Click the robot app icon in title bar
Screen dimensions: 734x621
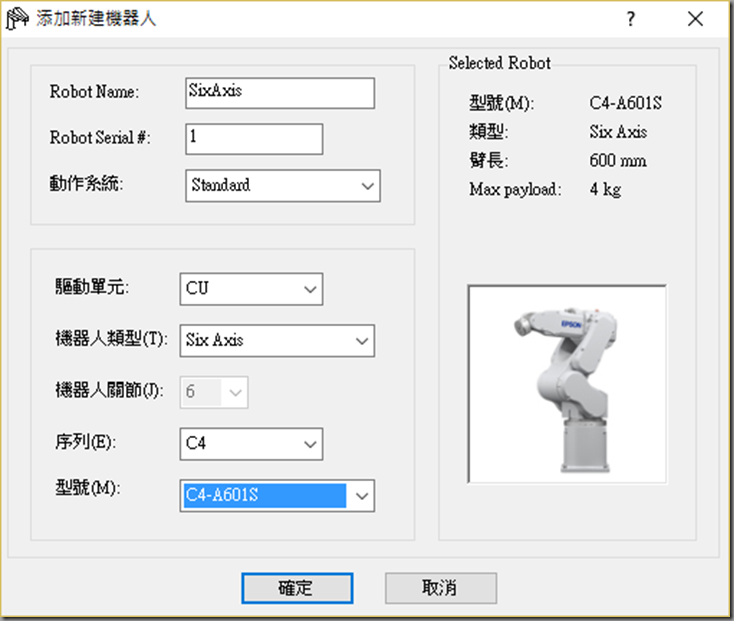17,19
